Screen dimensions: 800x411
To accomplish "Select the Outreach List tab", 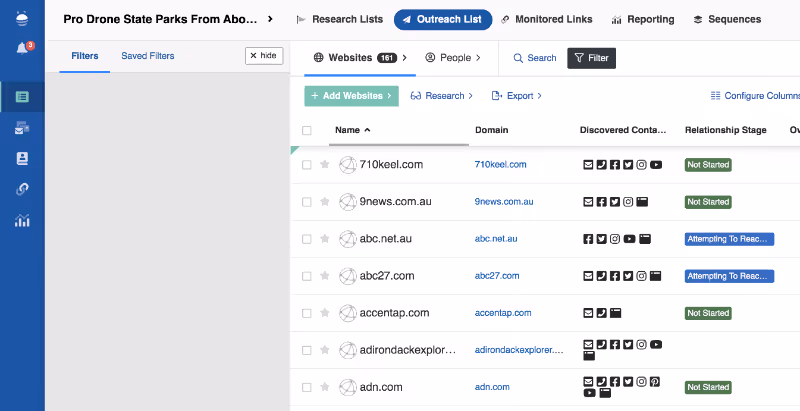I will coord(443,19).
